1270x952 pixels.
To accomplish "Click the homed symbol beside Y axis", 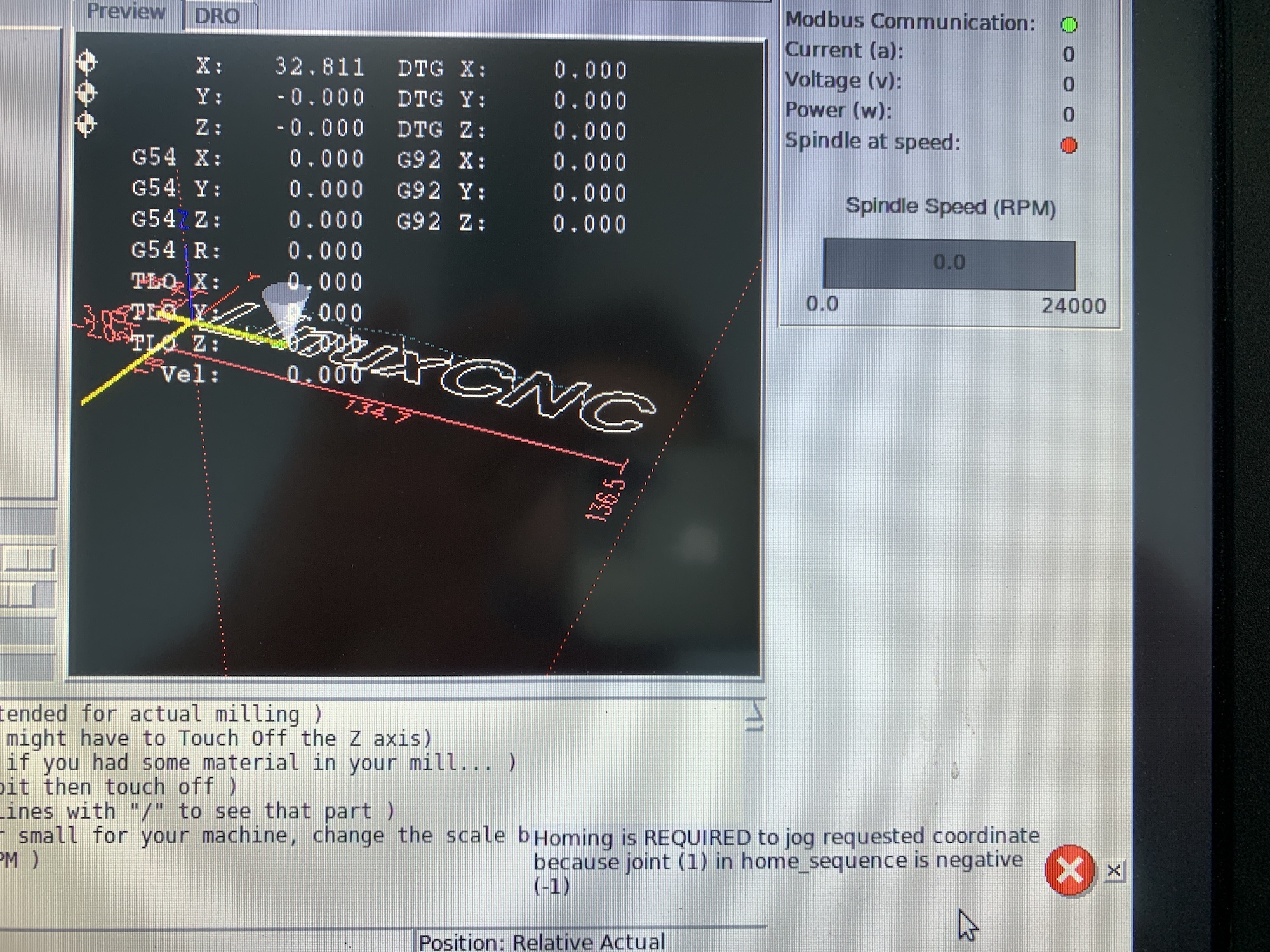I will coord(87,94).
